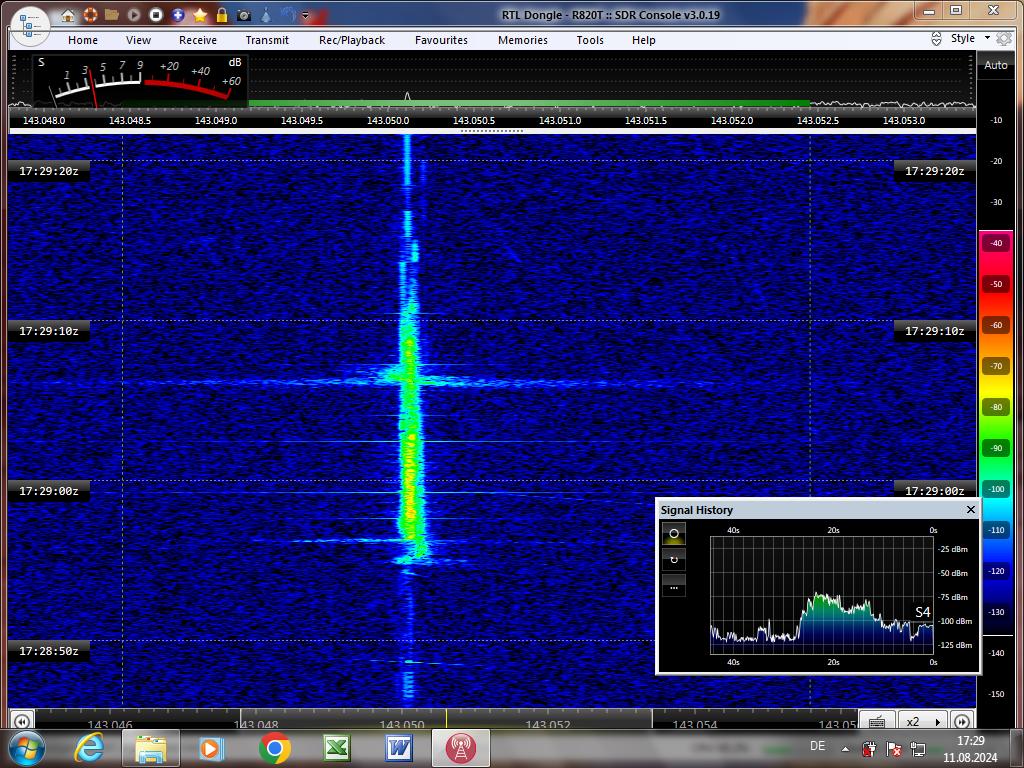Open Windows Media Player from taskbar

(212, 749)
